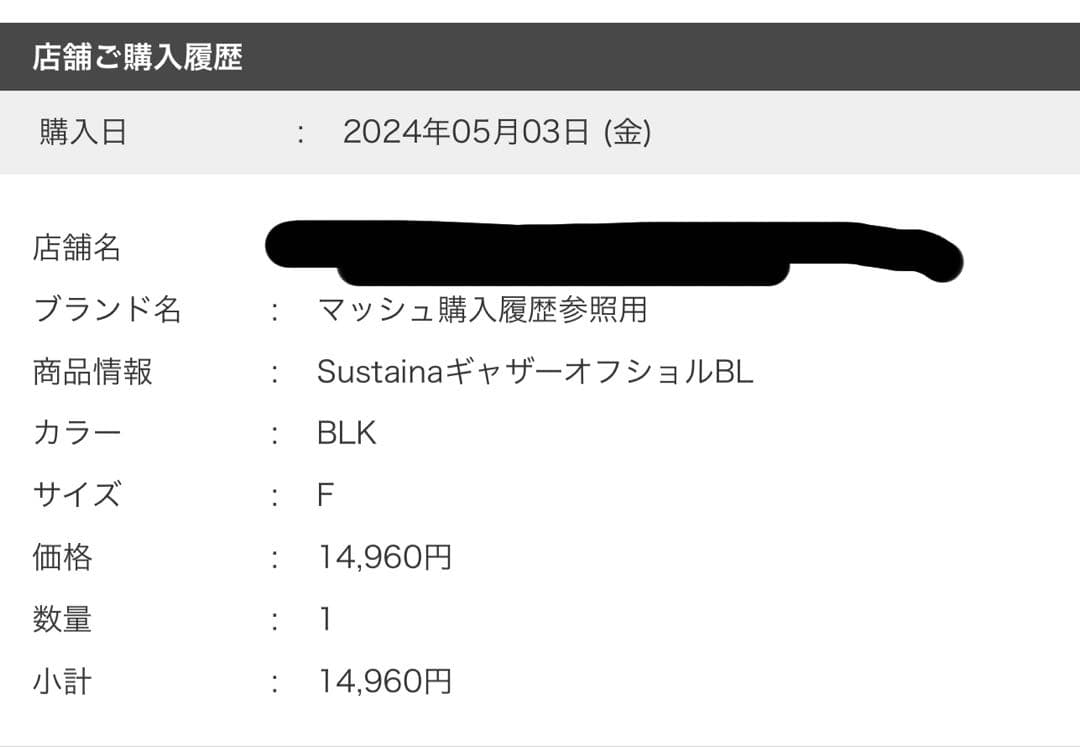Select the color value BLK
The height and width of the screenshot is (747, 1080).
tap(347, 433)
